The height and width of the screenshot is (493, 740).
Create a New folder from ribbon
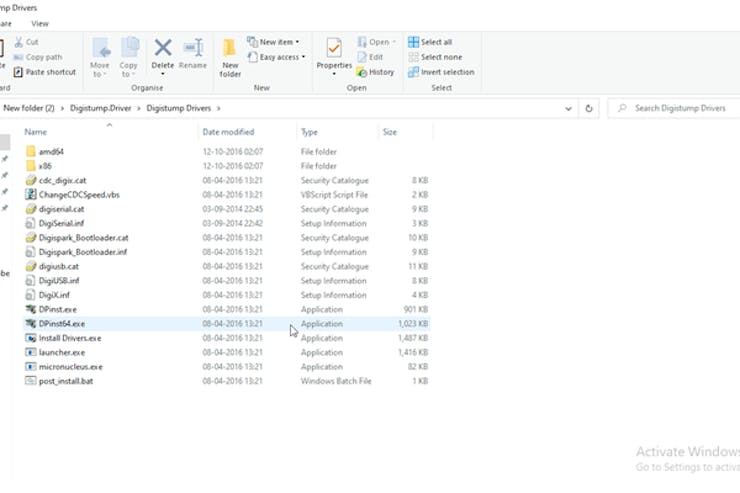[x=230, y=56]
